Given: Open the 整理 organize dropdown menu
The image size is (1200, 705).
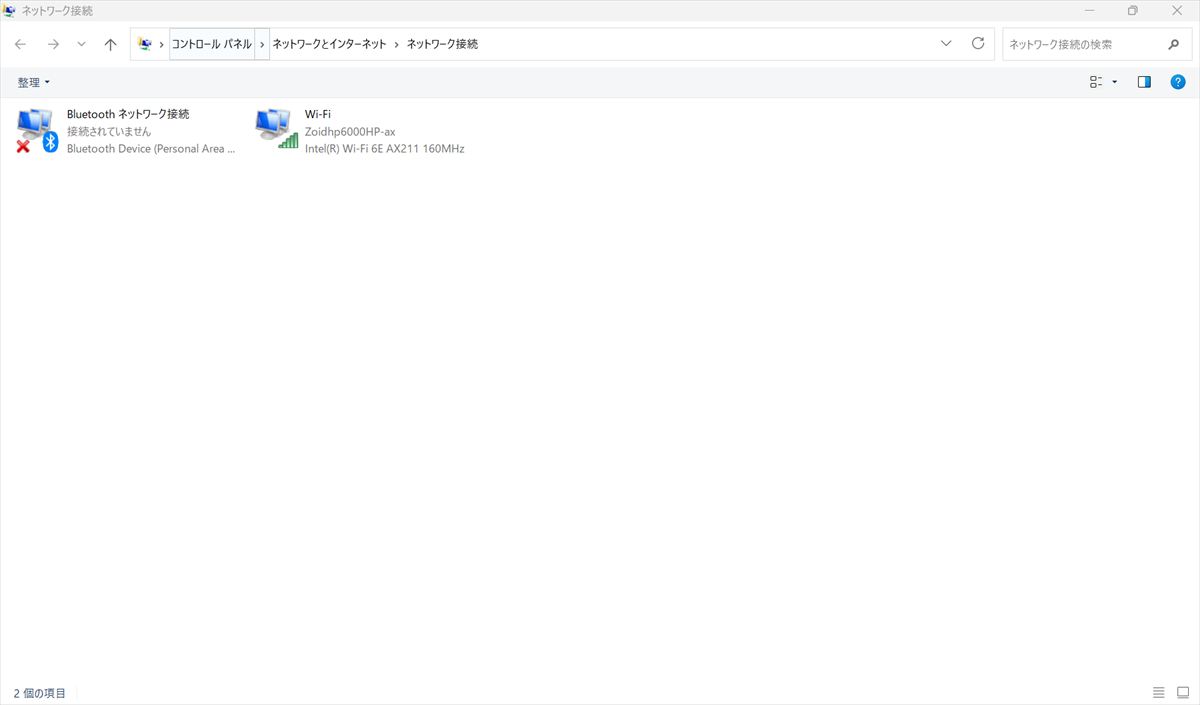Looking at the screenshot, I should point(33,82).
